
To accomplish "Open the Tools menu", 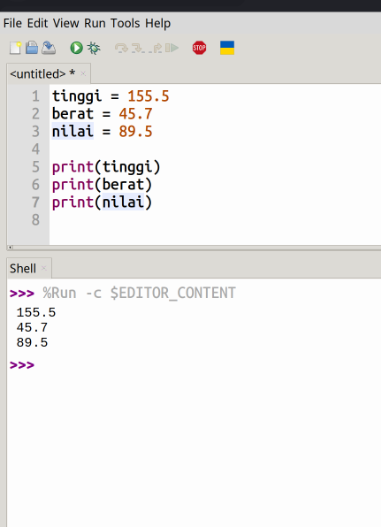I will 125,23.
